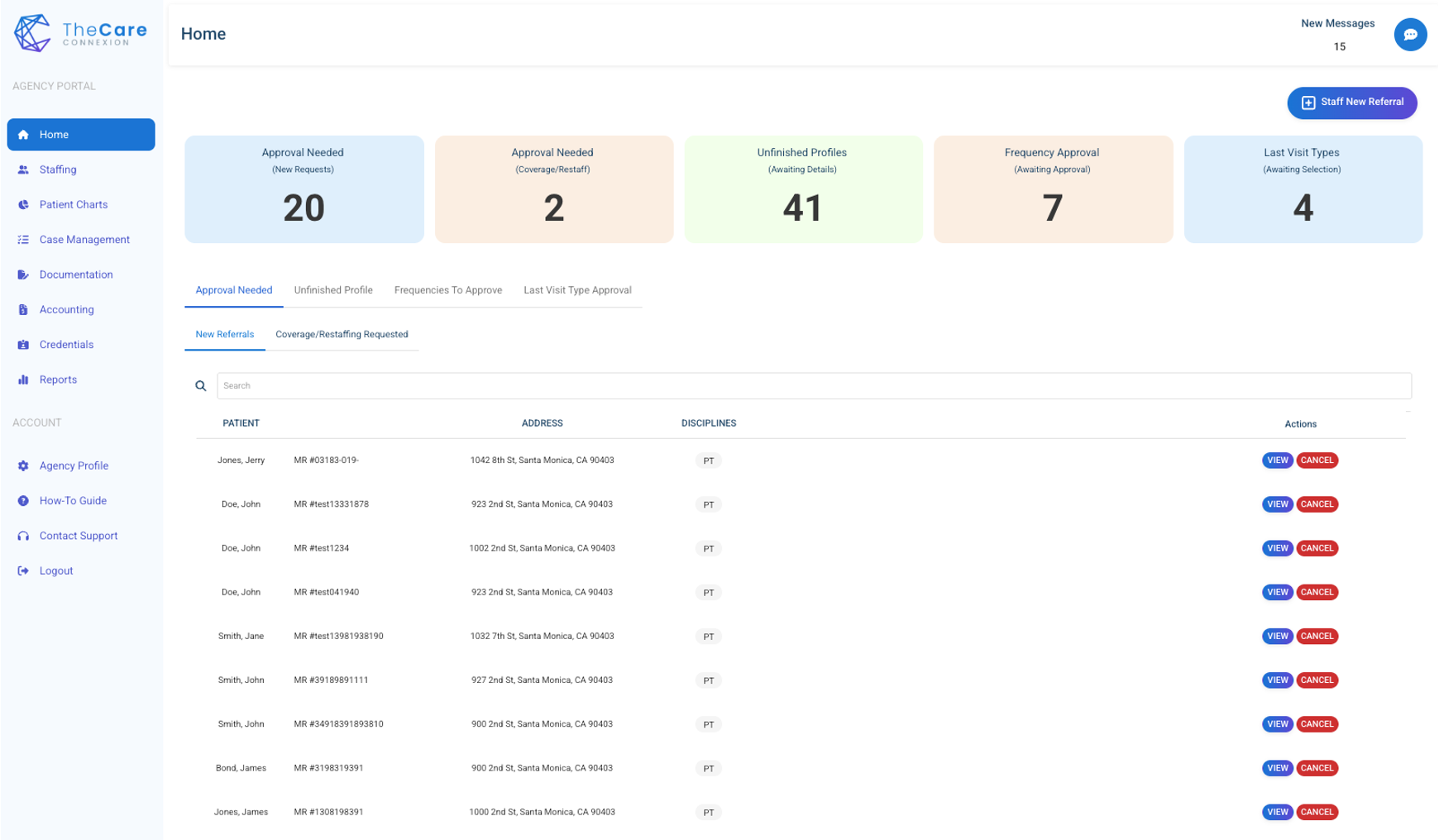
Task: Click the Credentials badge icon
Action: point(23,345)
